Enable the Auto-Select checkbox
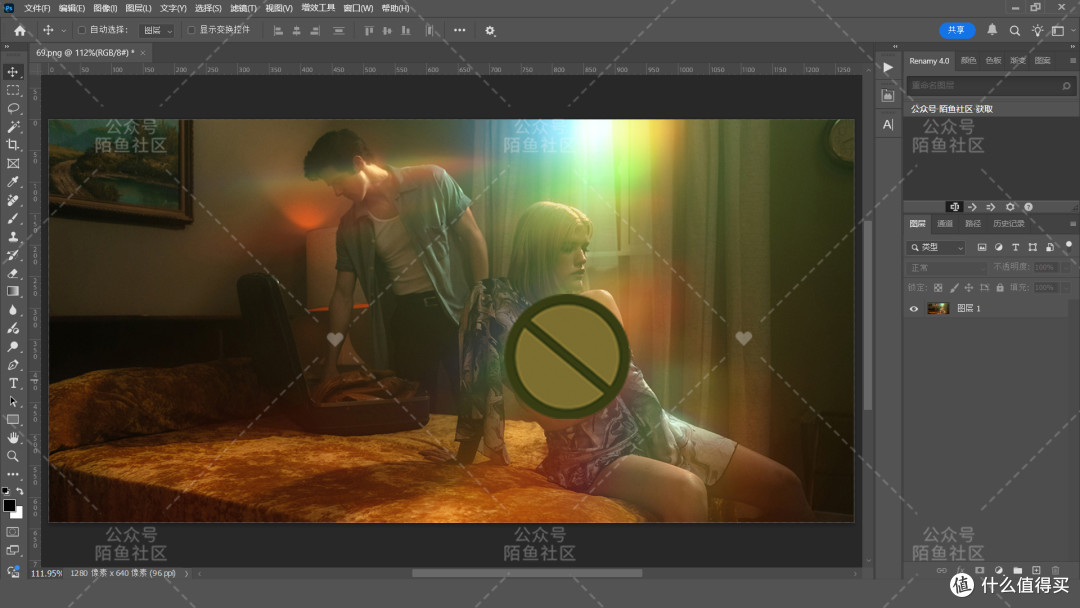1080x608 pixels. pos(82,30)
